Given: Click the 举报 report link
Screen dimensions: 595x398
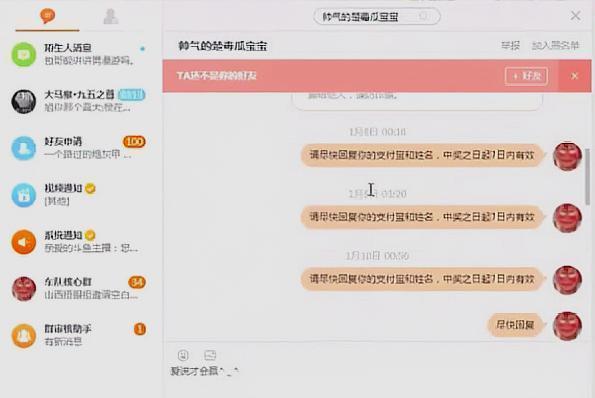Looking at the screenshot, I should point(510,46).
